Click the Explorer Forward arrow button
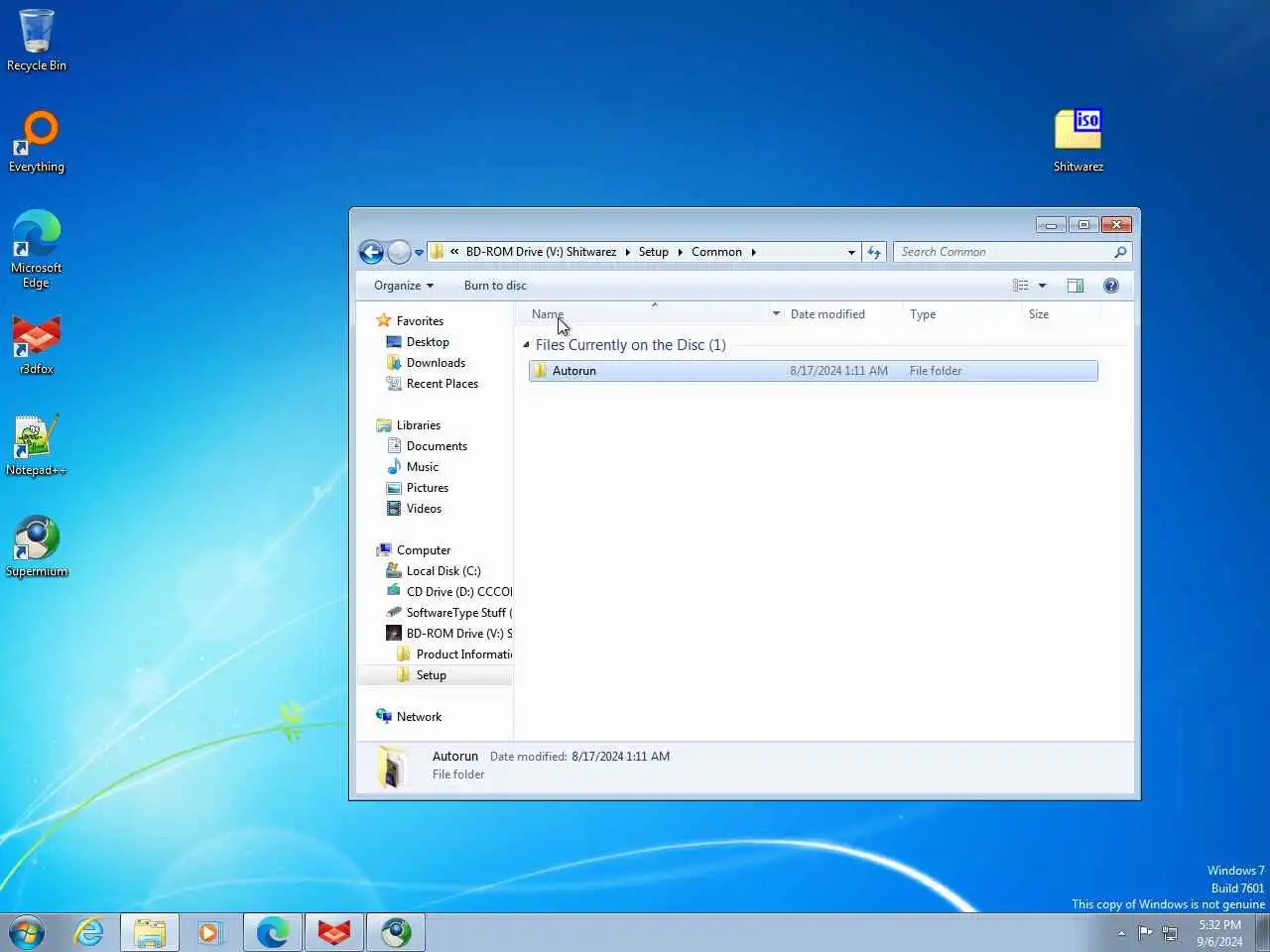Image resolution: width=1270 pixels, height=952 pixels. click(x=399, y=252)
